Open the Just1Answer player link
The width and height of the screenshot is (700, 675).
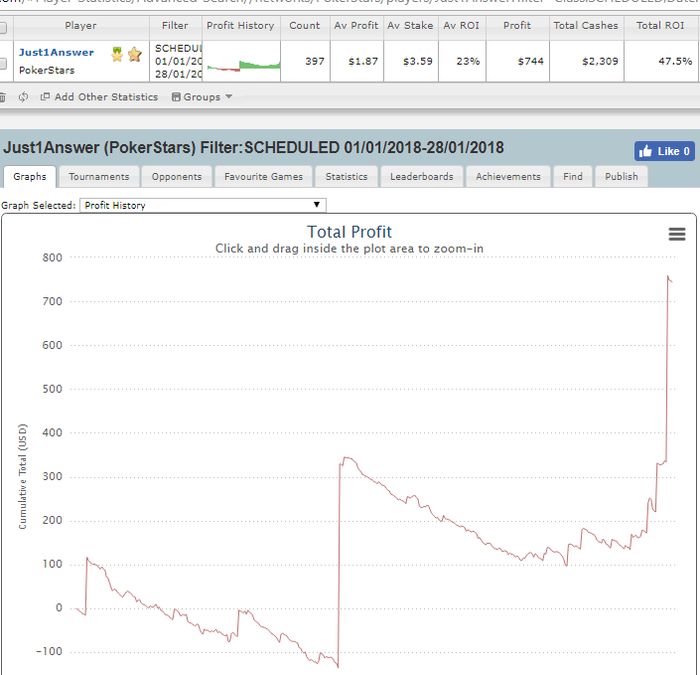(x=56, y=53)
